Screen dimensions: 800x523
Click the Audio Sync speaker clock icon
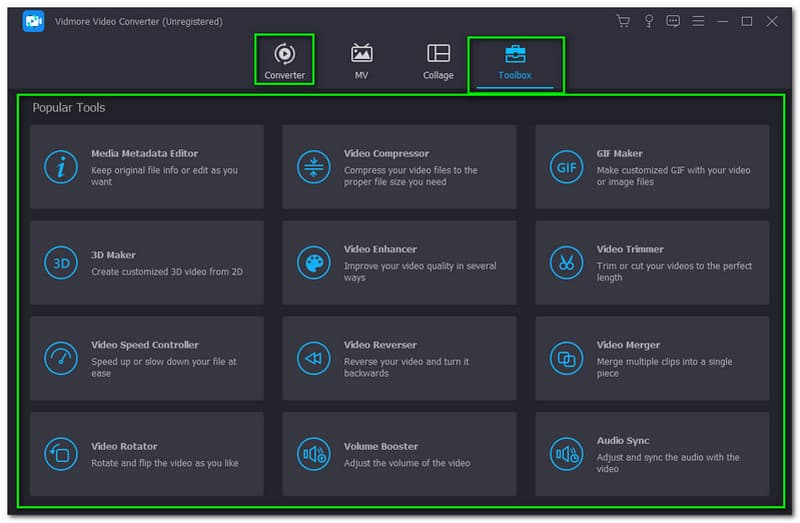click(566, 454)
